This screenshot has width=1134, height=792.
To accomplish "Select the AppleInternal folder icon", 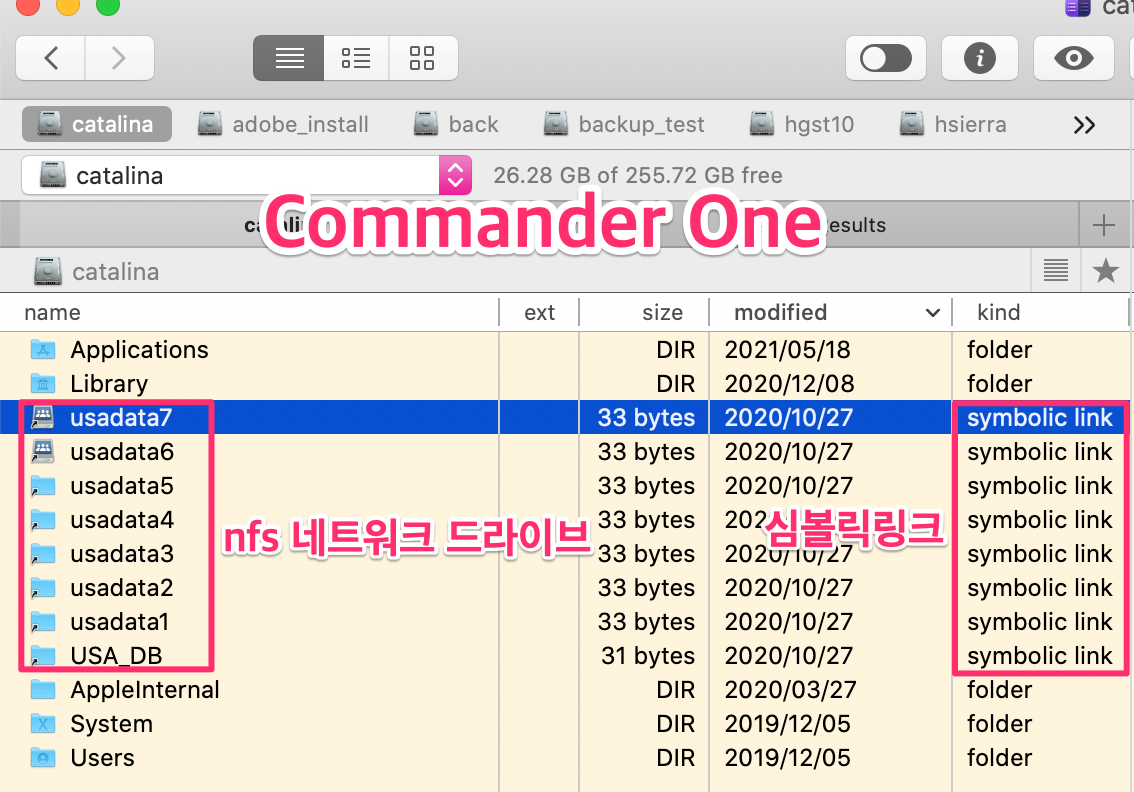I will tap(43, 689).
